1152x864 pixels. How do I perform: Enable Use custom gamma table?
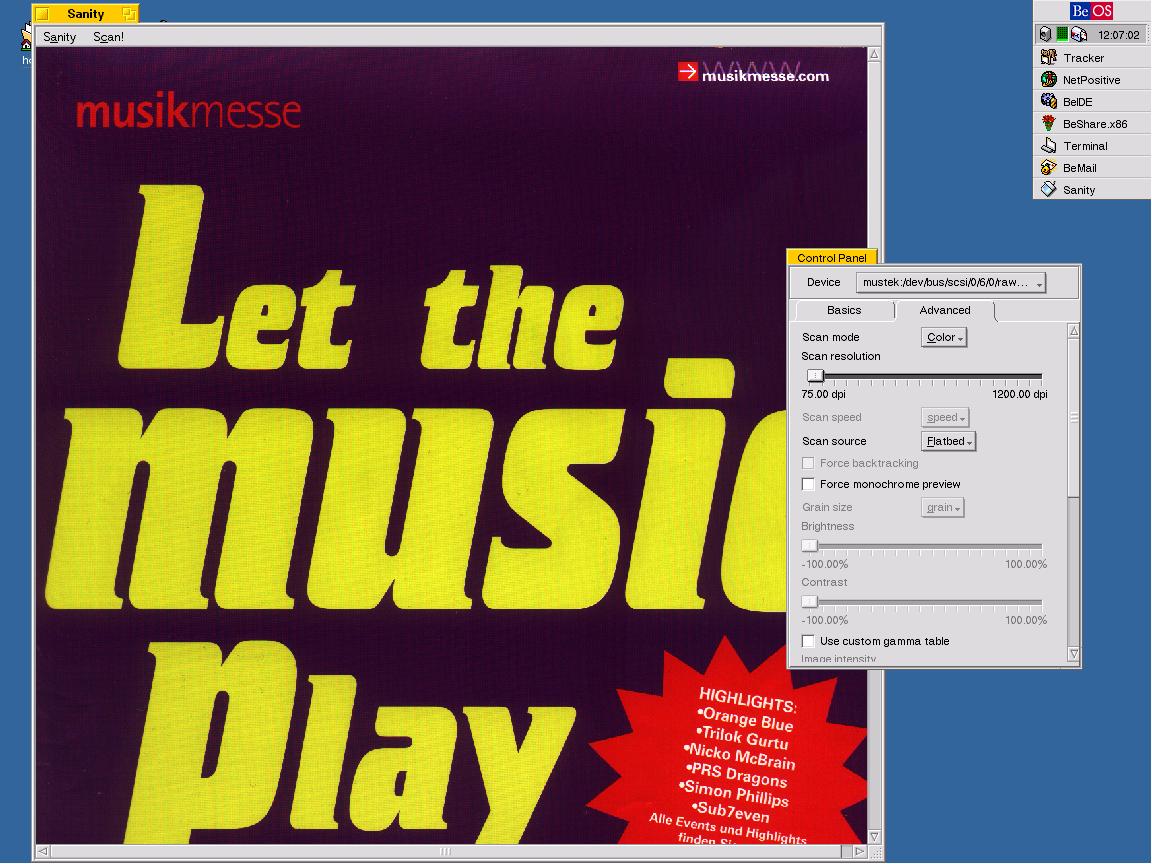[x=809, y=641]
